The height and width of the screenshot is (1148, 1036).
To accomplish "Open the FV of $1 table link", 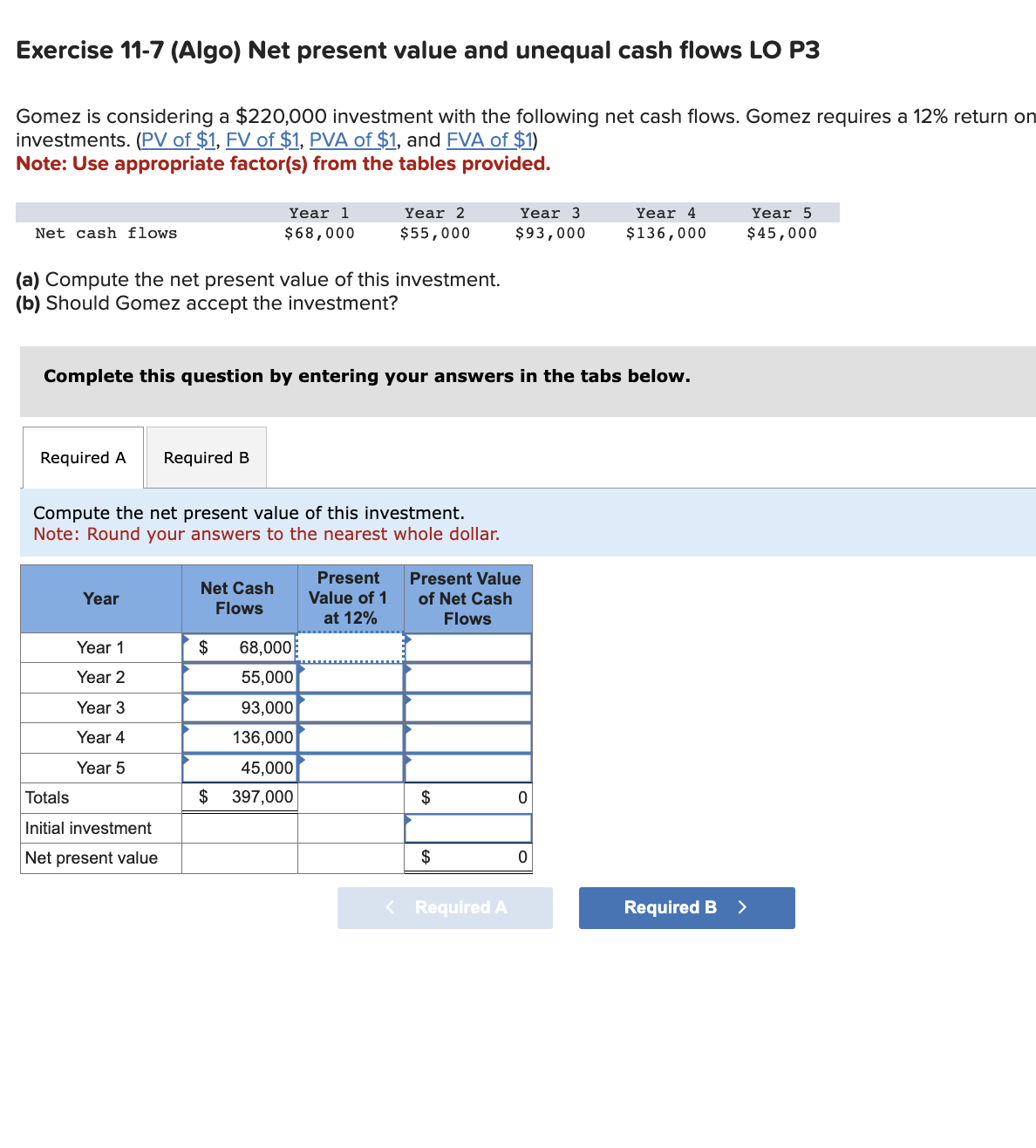I will pos(262,140).
